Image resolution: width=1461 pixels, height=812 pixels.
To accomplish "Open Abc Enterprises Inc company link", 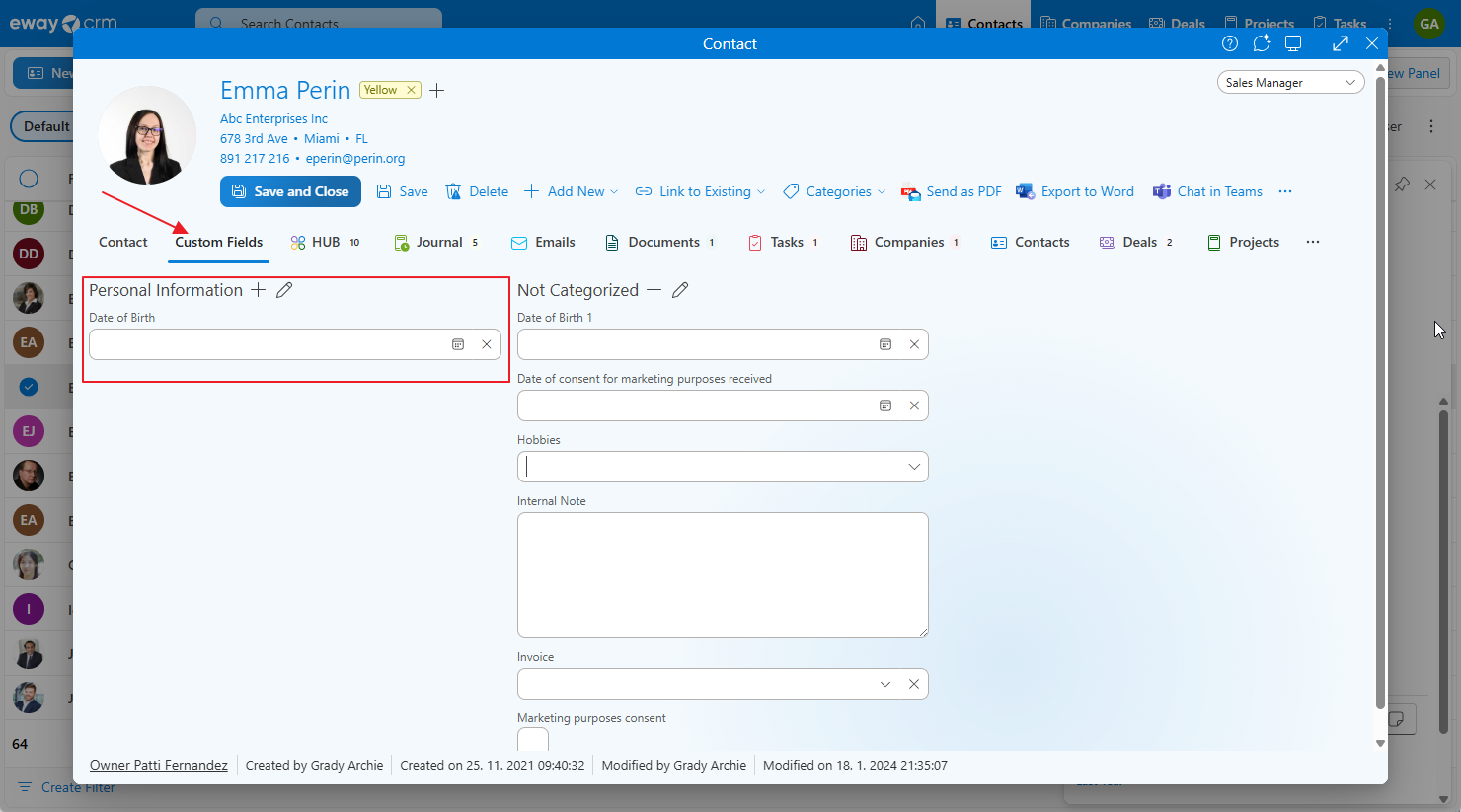I will point(273,119).
